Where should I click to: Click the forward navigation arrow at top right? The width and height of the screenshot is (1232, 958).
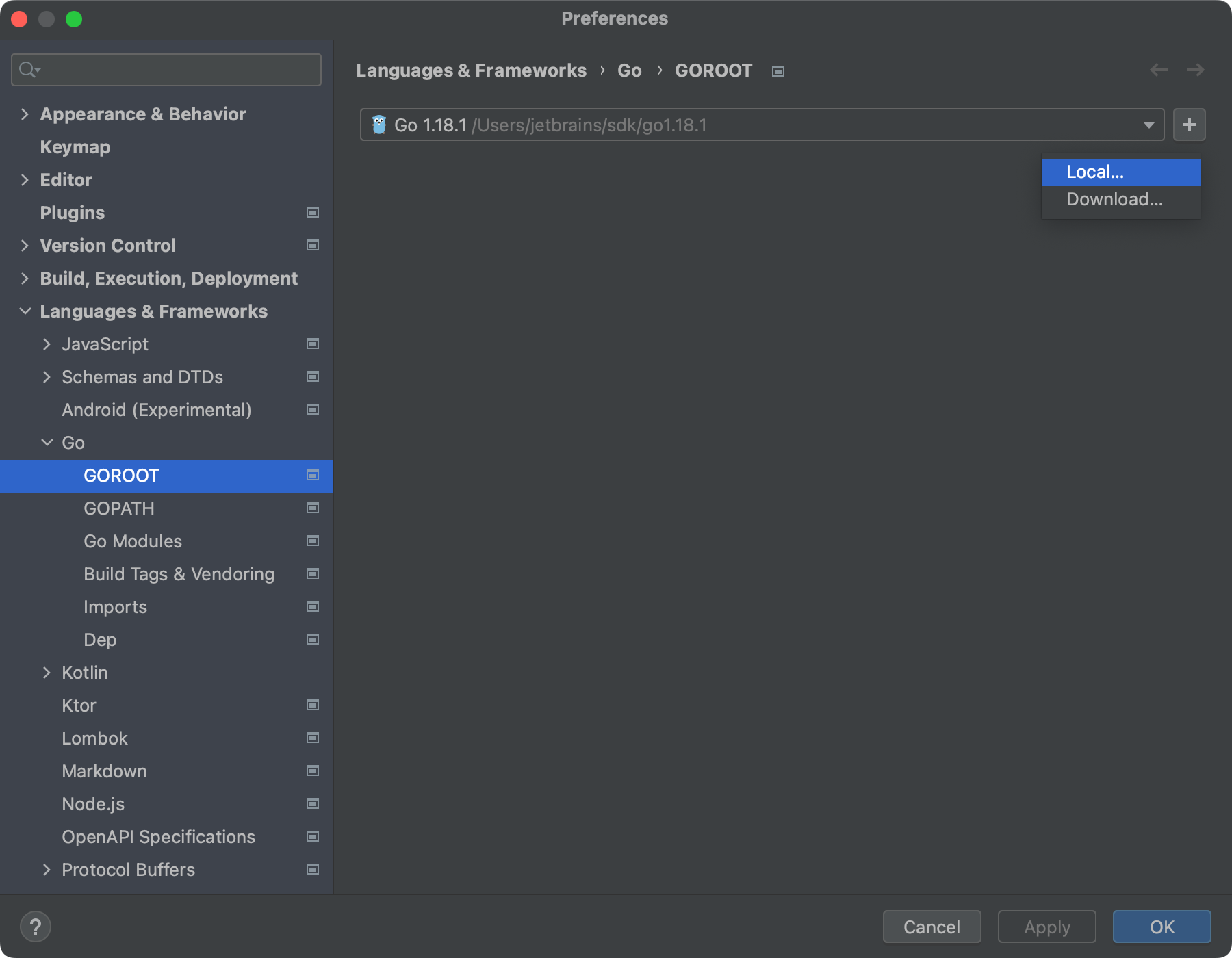click(1195, 70)
